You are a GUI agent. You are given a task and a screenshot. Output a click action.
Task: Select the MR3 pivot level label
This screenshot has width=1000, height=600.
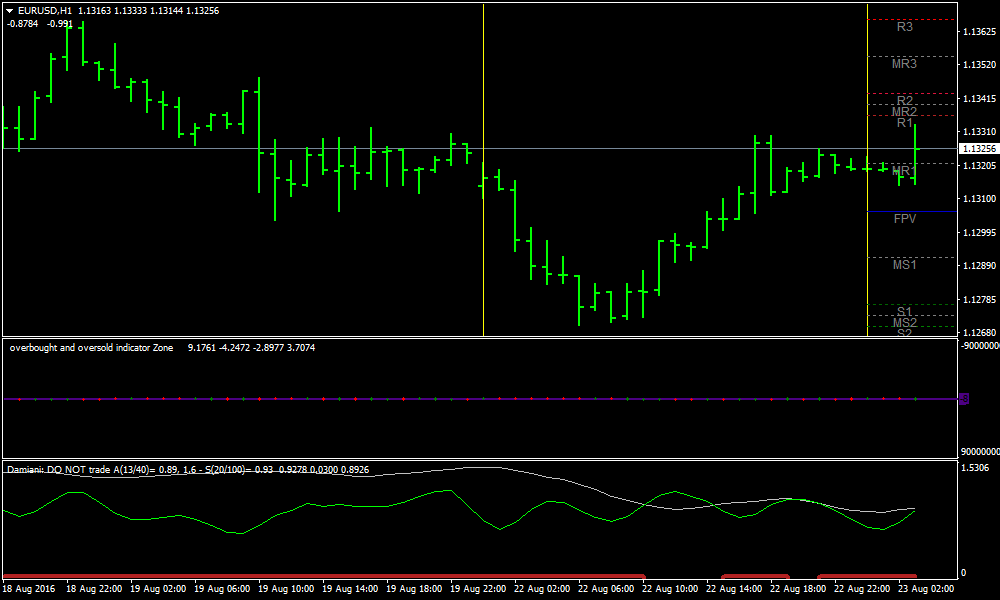[x=904, y=64]
